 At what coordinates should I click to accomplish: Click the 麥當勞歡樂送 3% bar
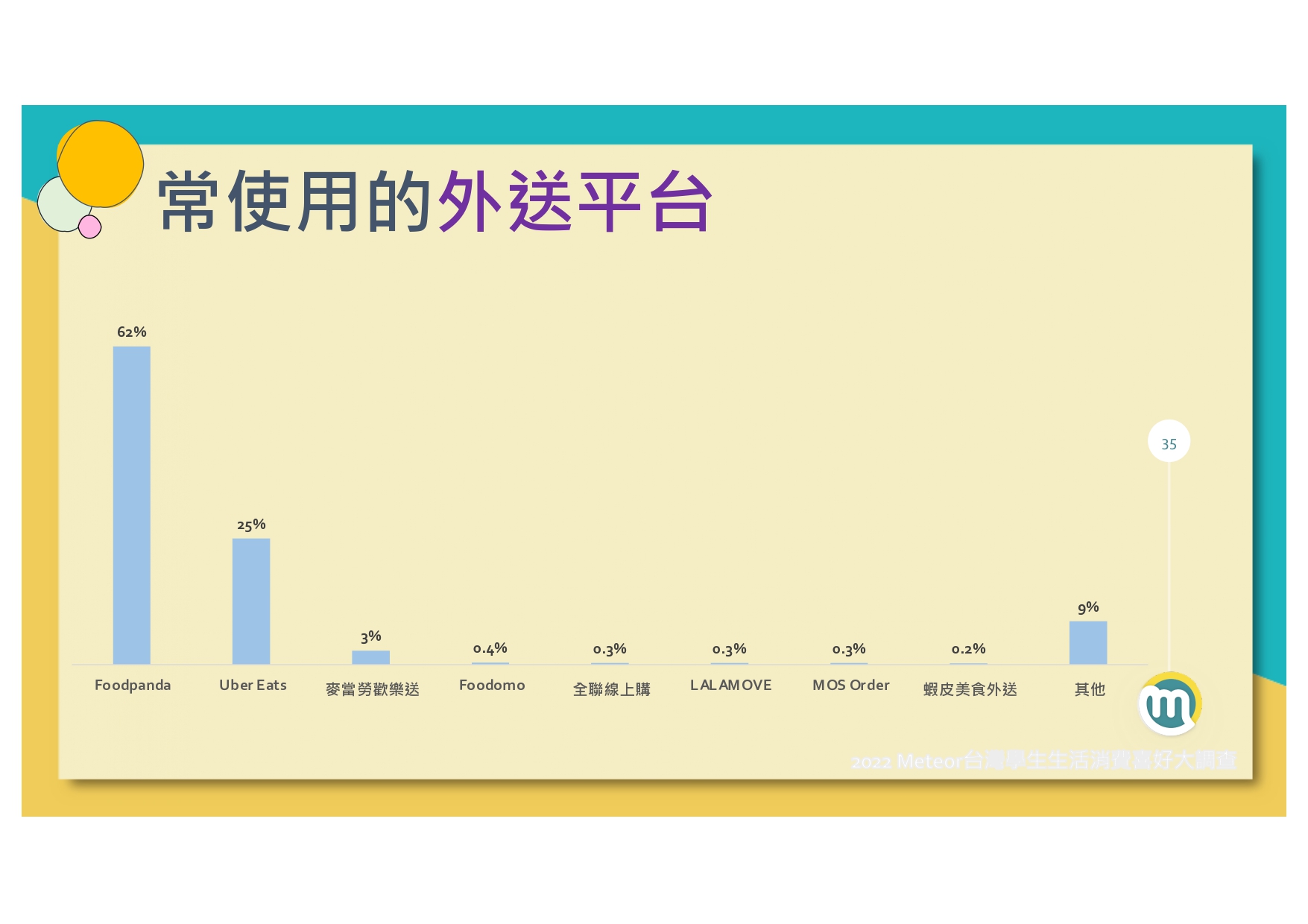click(x=370, y=657)
